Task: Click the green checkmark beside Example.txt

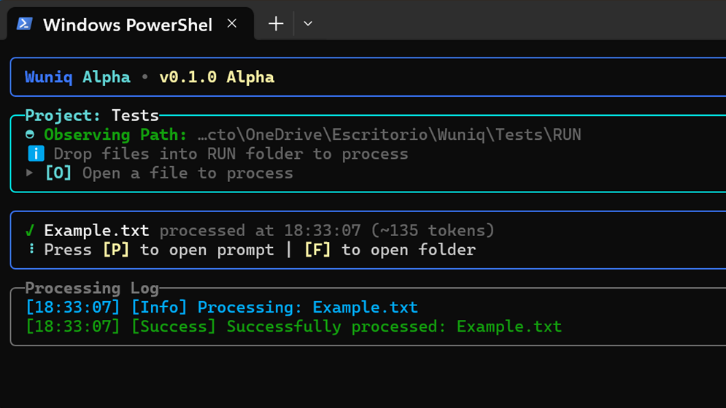Action: (x=30, y=231)
